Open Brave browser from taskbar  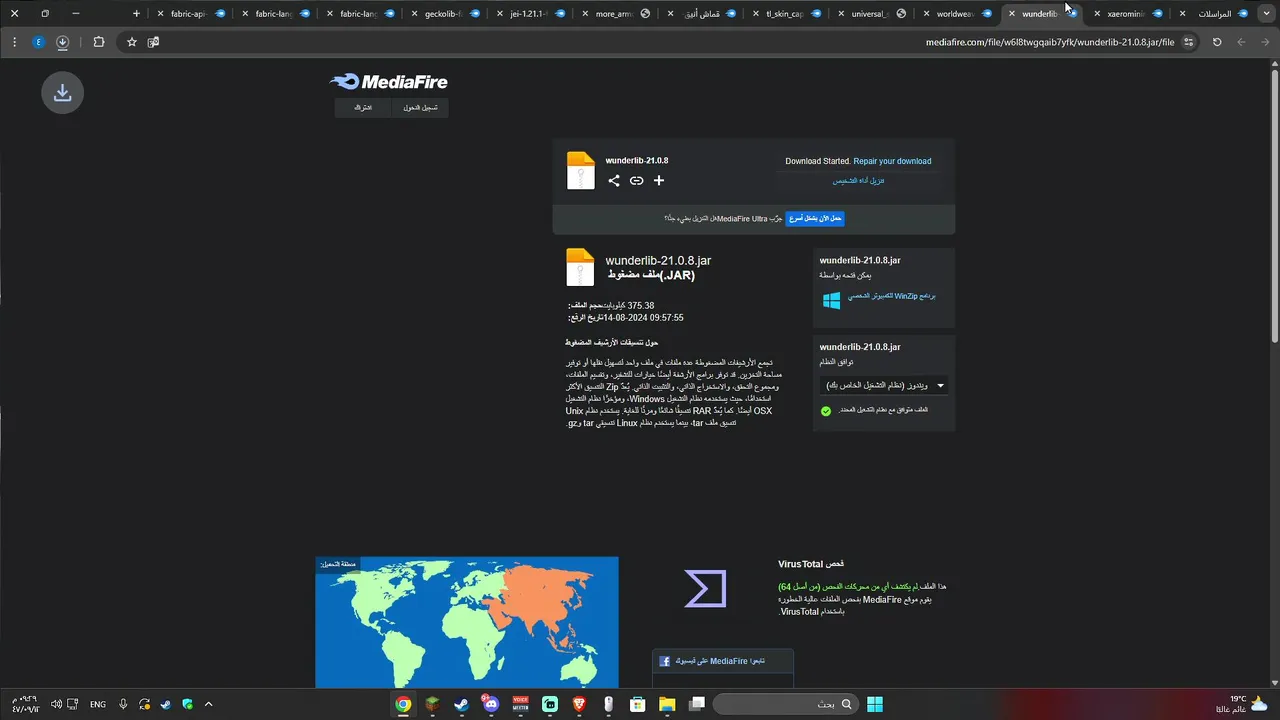pyautogui.click(x=579, y=704)
